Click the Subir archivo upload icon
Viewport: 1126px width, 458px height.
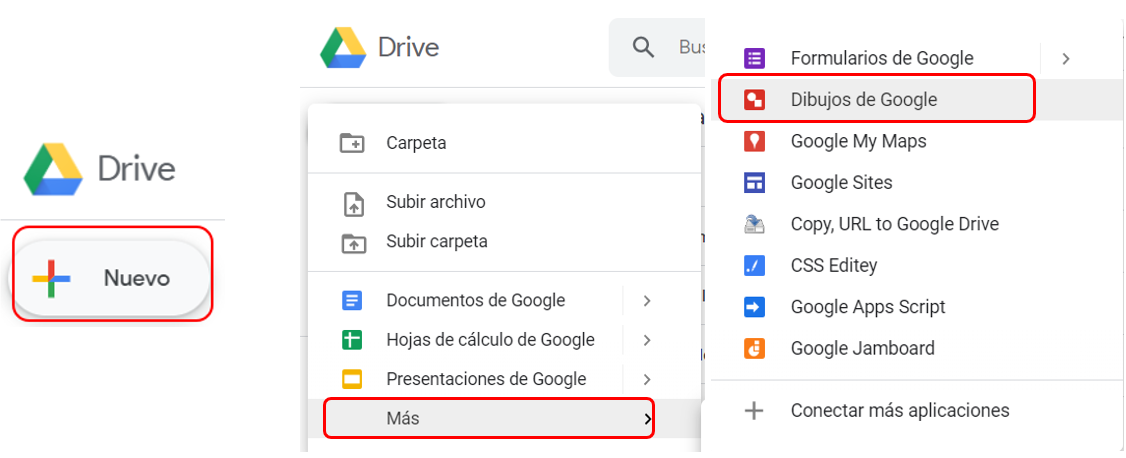352,203
